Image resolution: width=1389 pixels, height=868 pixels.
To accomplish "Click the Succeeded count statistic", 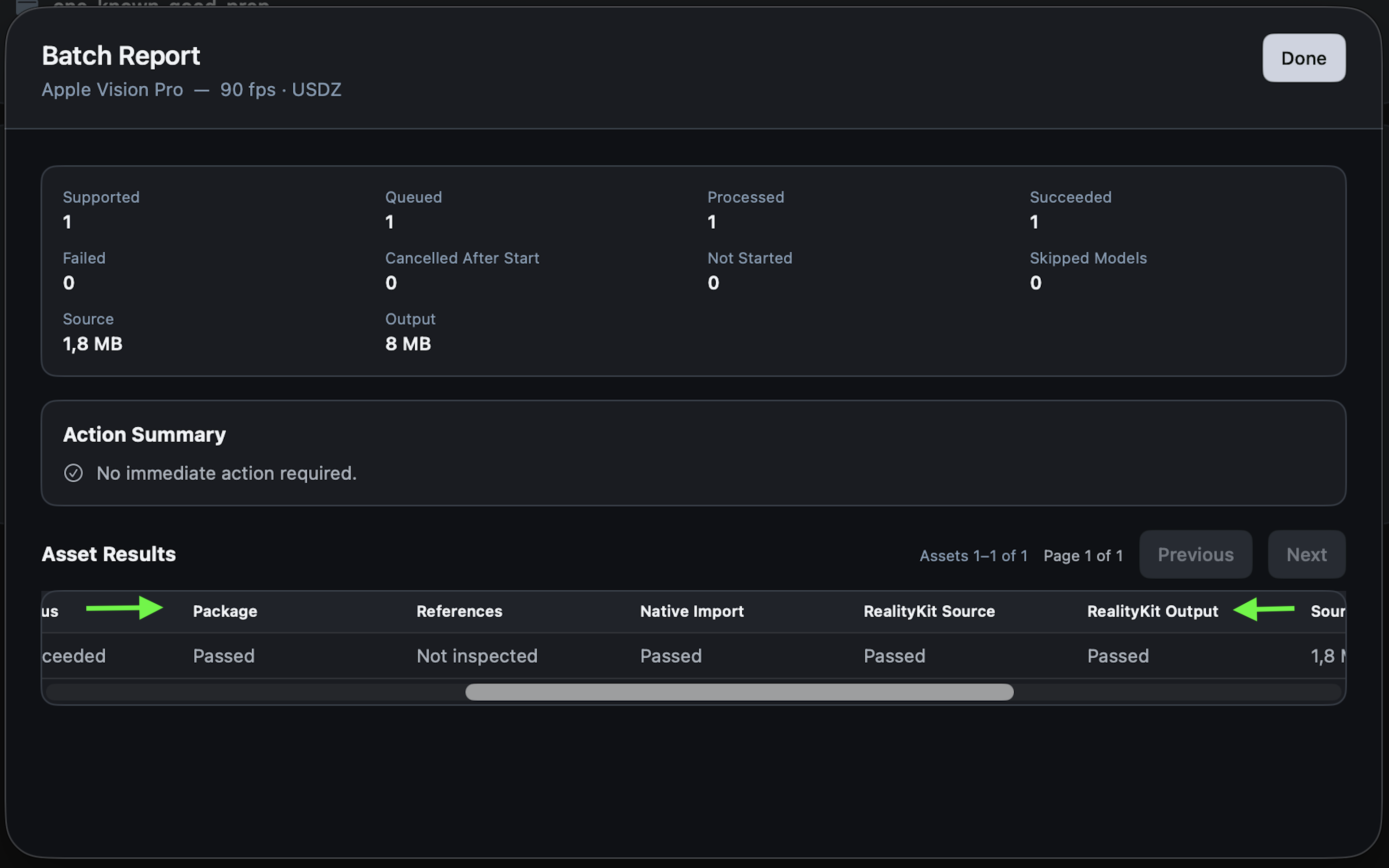I will (1071, 210).
